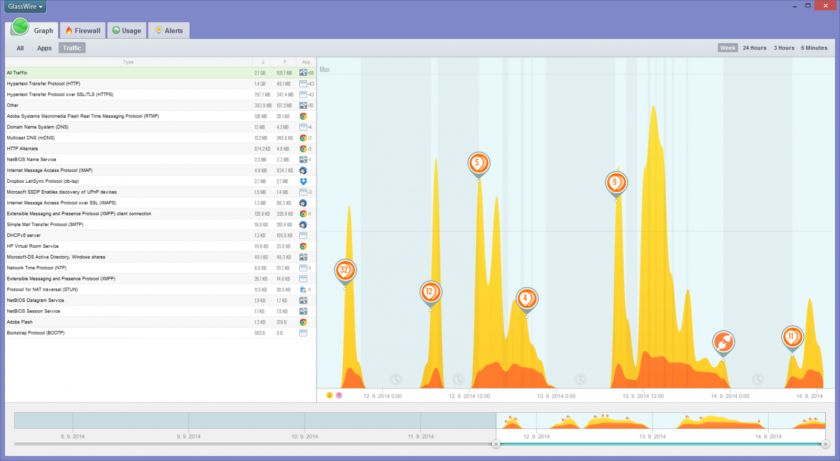Show All graph view
This screenshot has width=840, height=461.
pyautogui.click(x=20, y=48)
